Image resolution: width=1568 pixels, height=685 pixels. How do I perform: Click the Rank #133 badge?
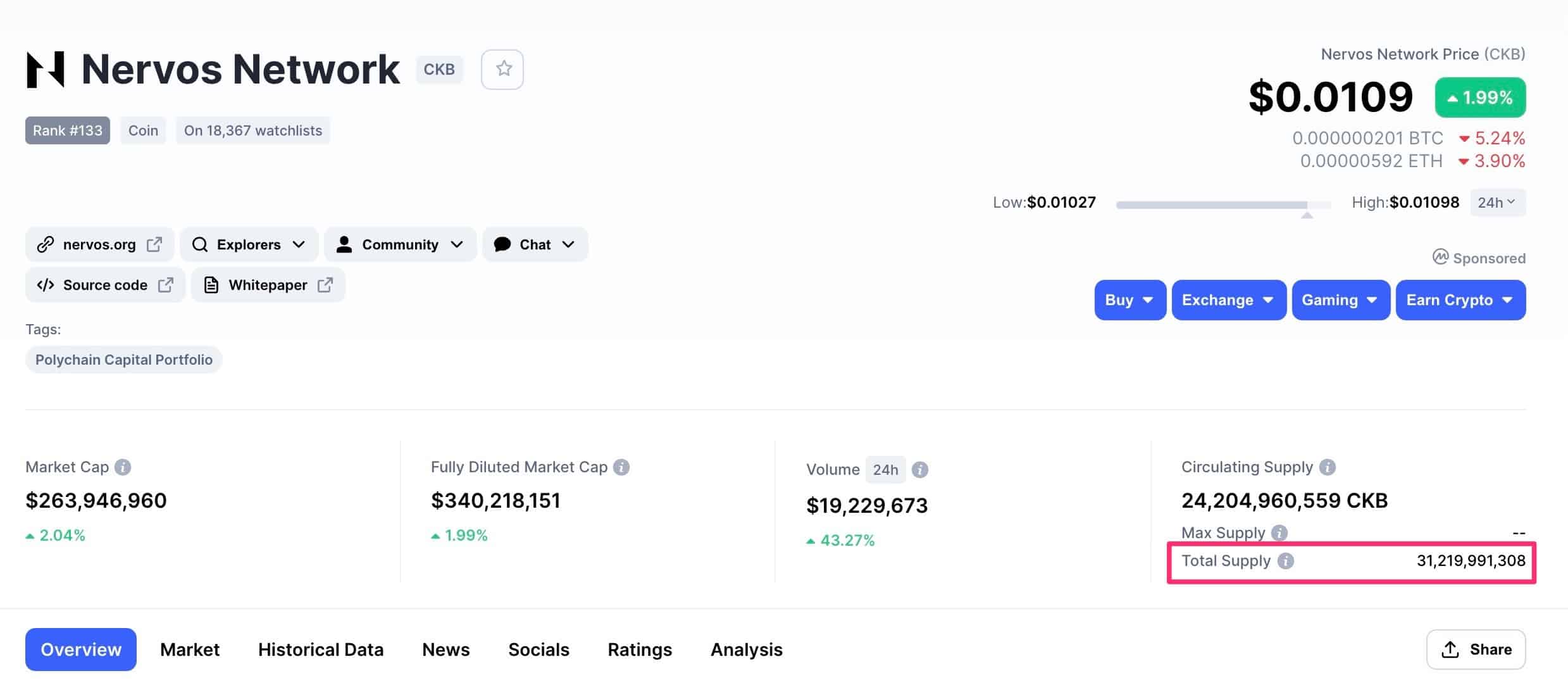click(68, 130)
